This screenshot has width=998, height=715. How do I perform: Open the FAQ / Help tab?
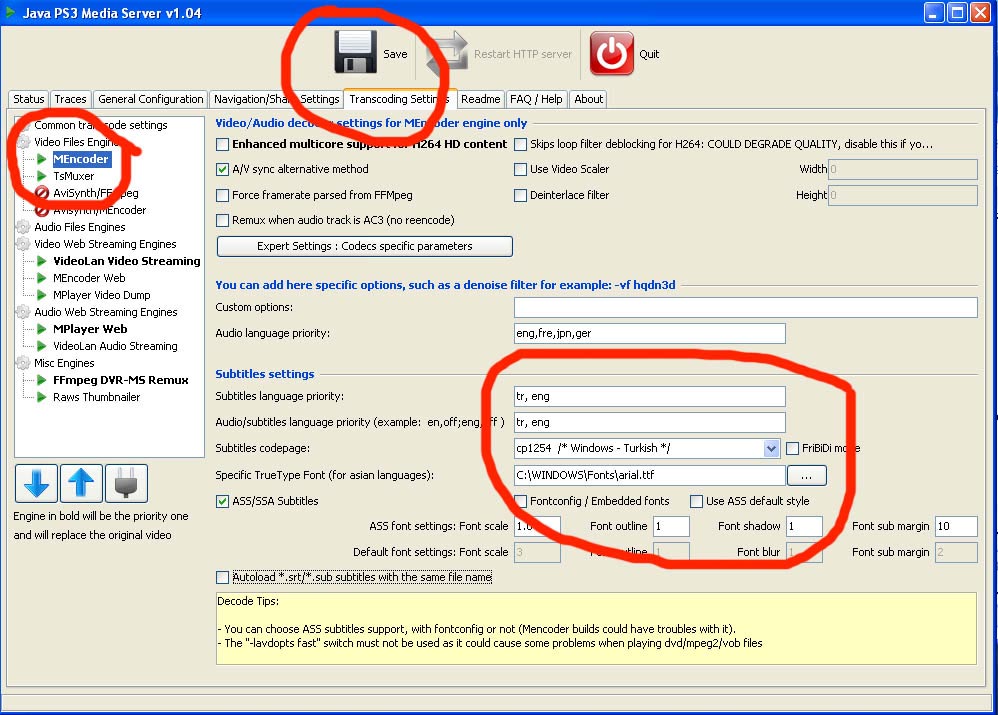tap(536, 99)
